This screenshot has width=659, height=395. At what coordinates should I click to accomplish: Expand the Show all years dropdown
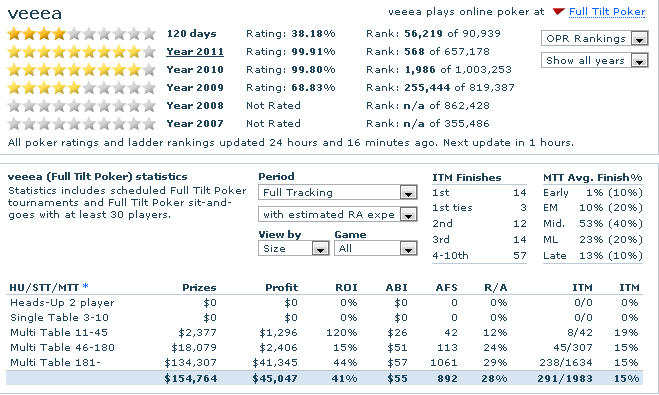click(x=595, y=61)
